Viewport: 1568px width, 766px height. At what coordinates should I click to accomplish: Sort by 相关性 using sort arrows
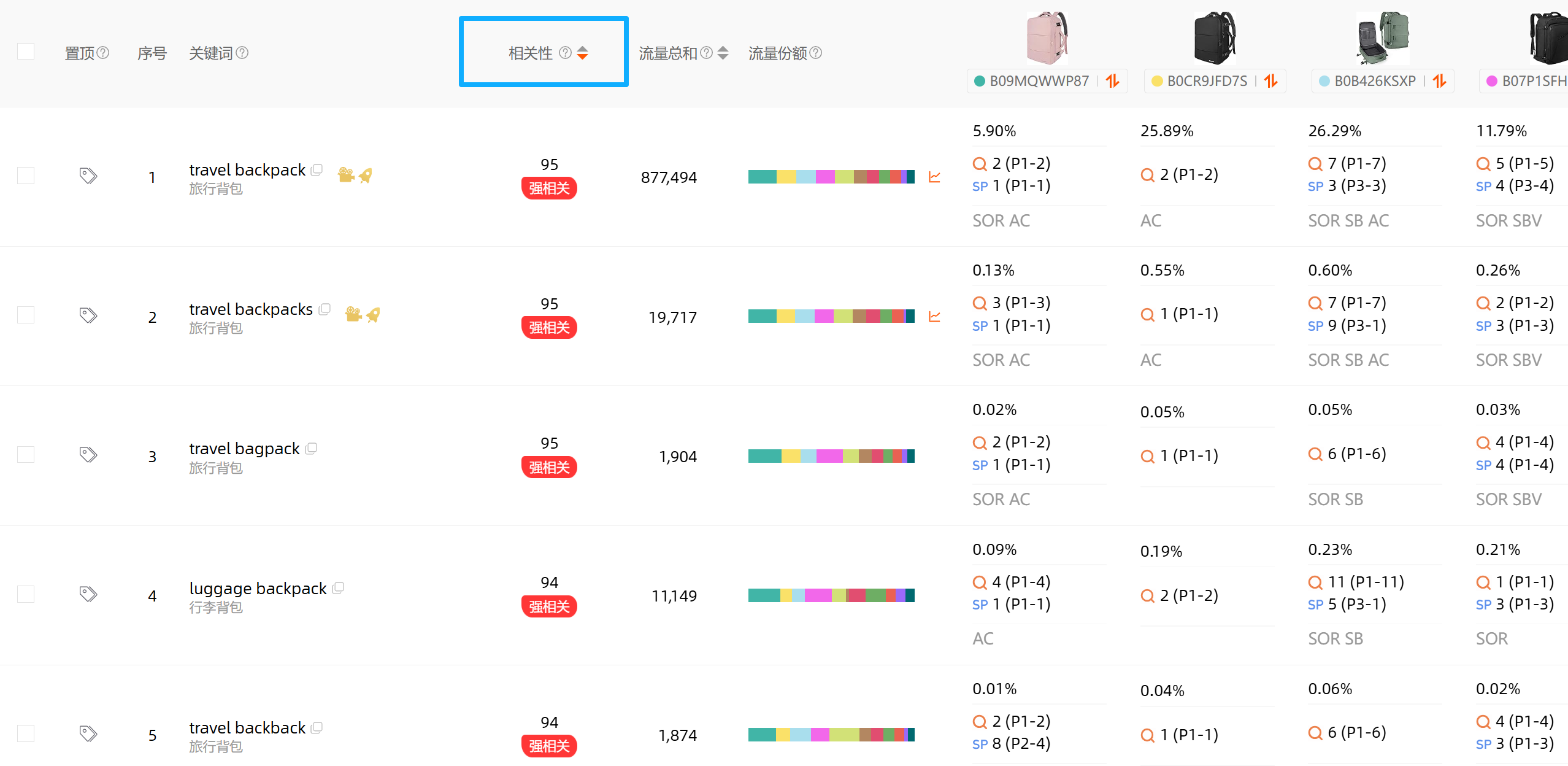[x=582, y=53]
